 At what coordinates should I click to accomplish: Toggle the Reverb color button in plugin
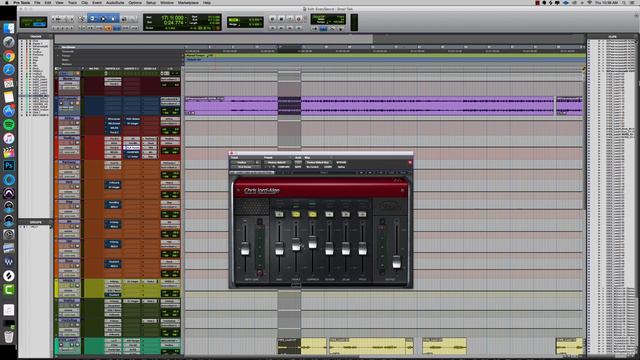tap(329, 214)
